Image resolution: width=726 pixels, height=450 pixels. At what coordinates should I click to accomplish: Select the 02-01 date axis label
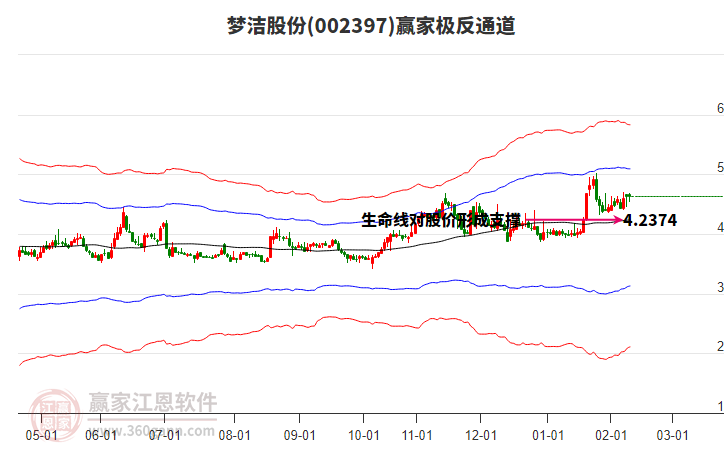[x=611, y=436]
